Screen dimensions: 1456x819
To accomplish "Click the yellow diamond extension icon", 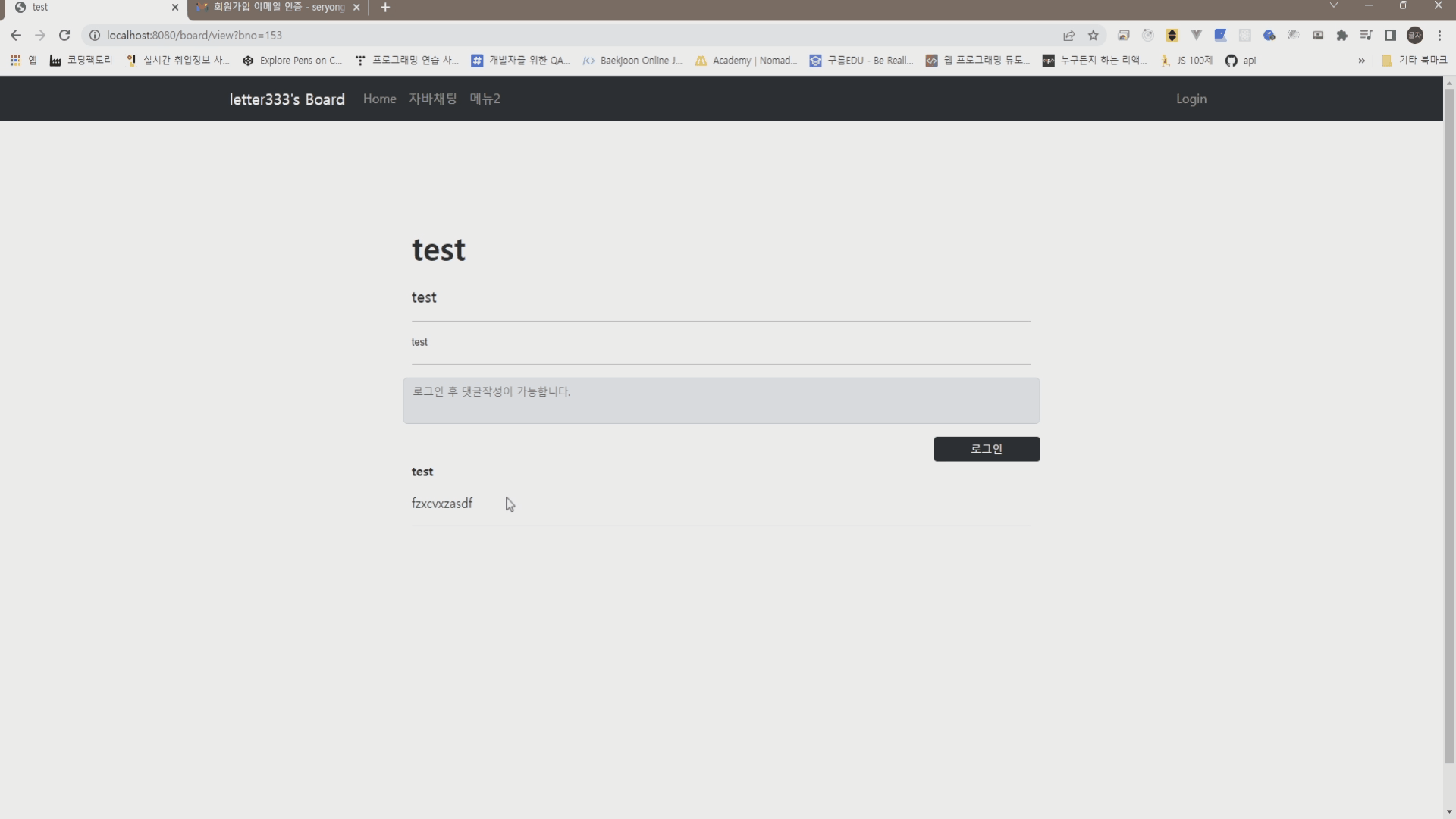I will click(x=1172, y=35).
